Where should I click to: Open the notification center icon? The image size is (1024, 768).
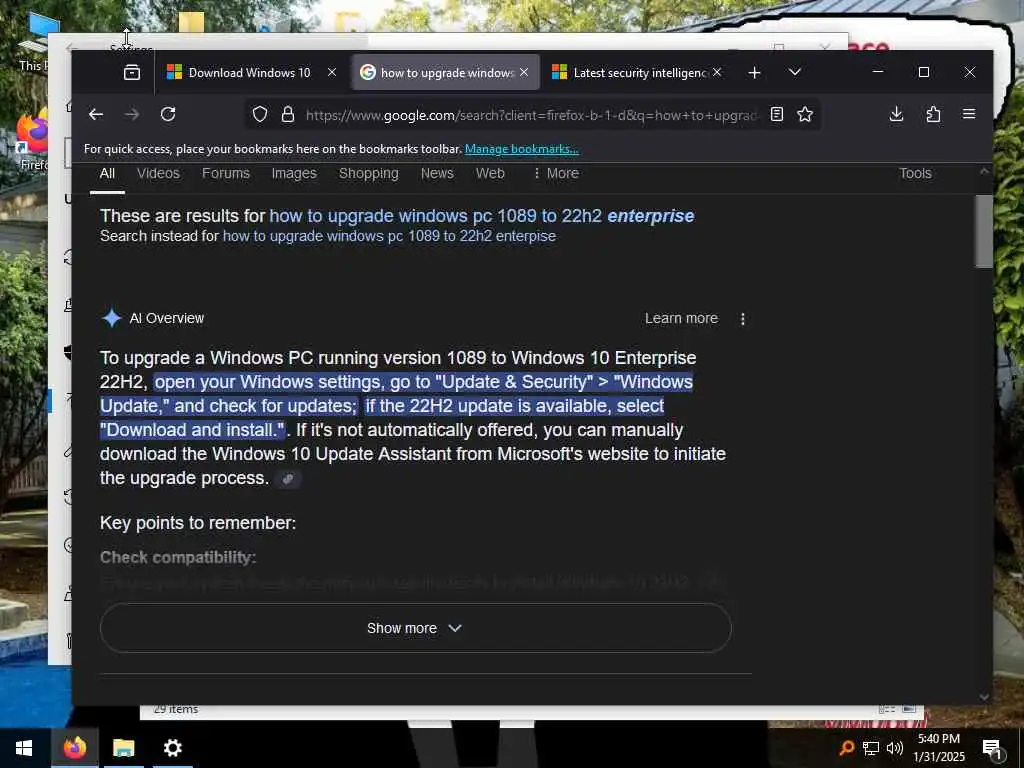992,748
